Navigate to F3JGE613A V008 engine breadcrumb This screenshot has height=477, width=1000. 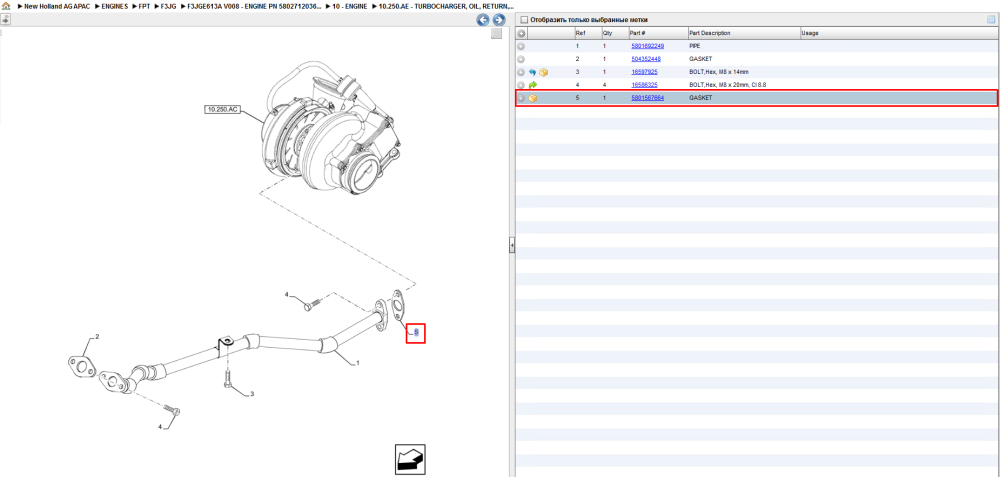254,6
